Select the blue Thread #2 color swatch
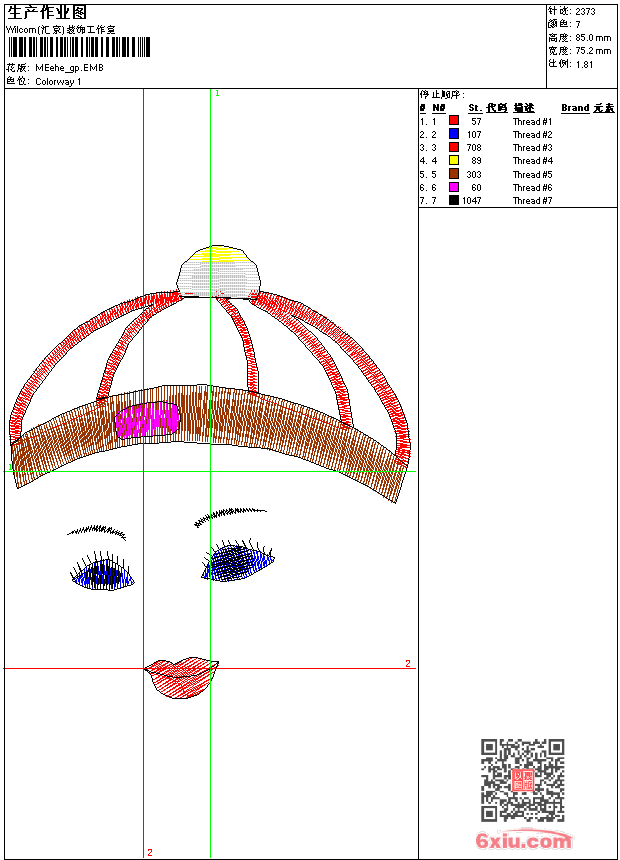620x860 pixels. click(454, 134)
